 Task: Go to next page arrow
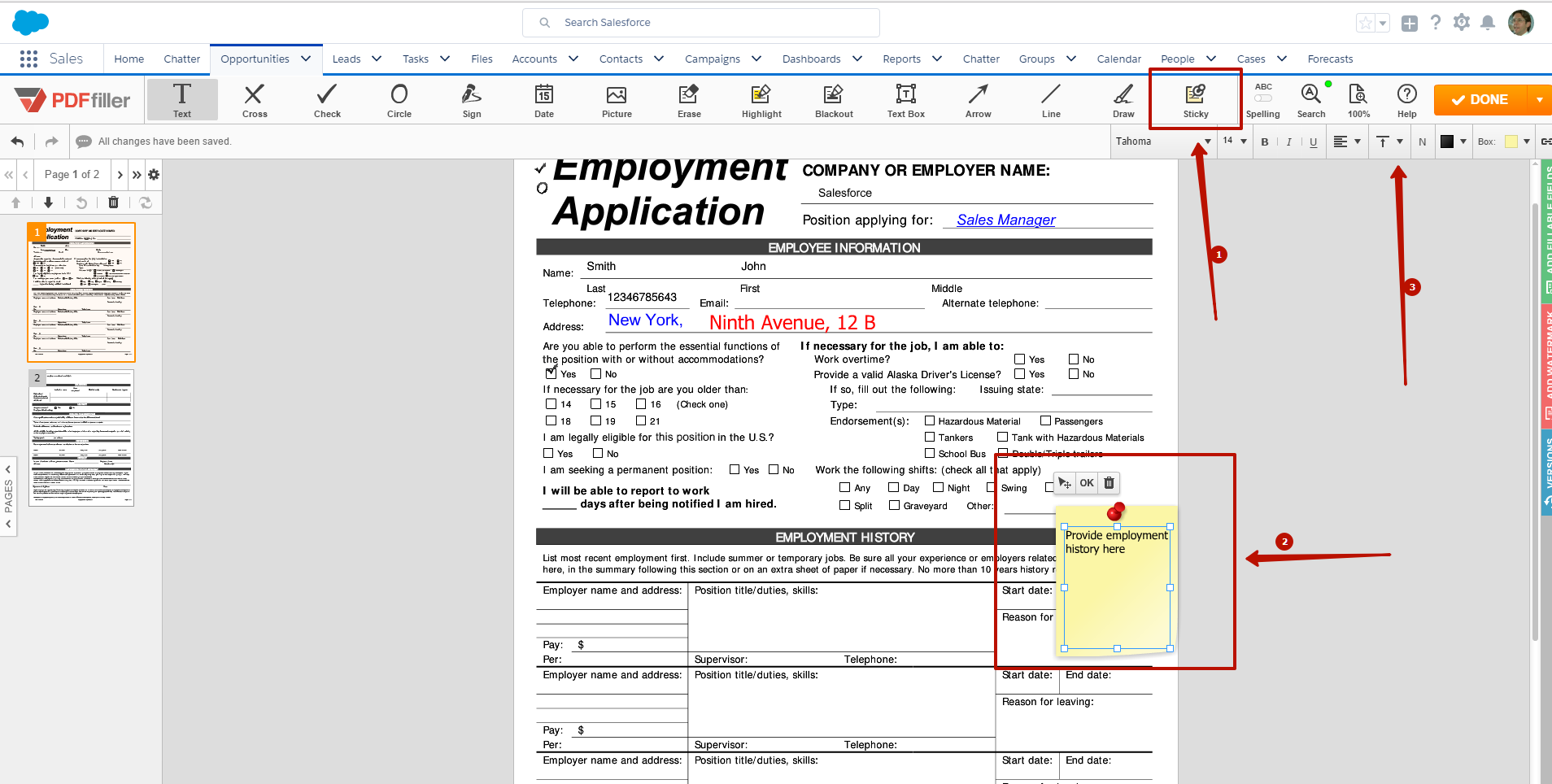click(x=120, y=174)
